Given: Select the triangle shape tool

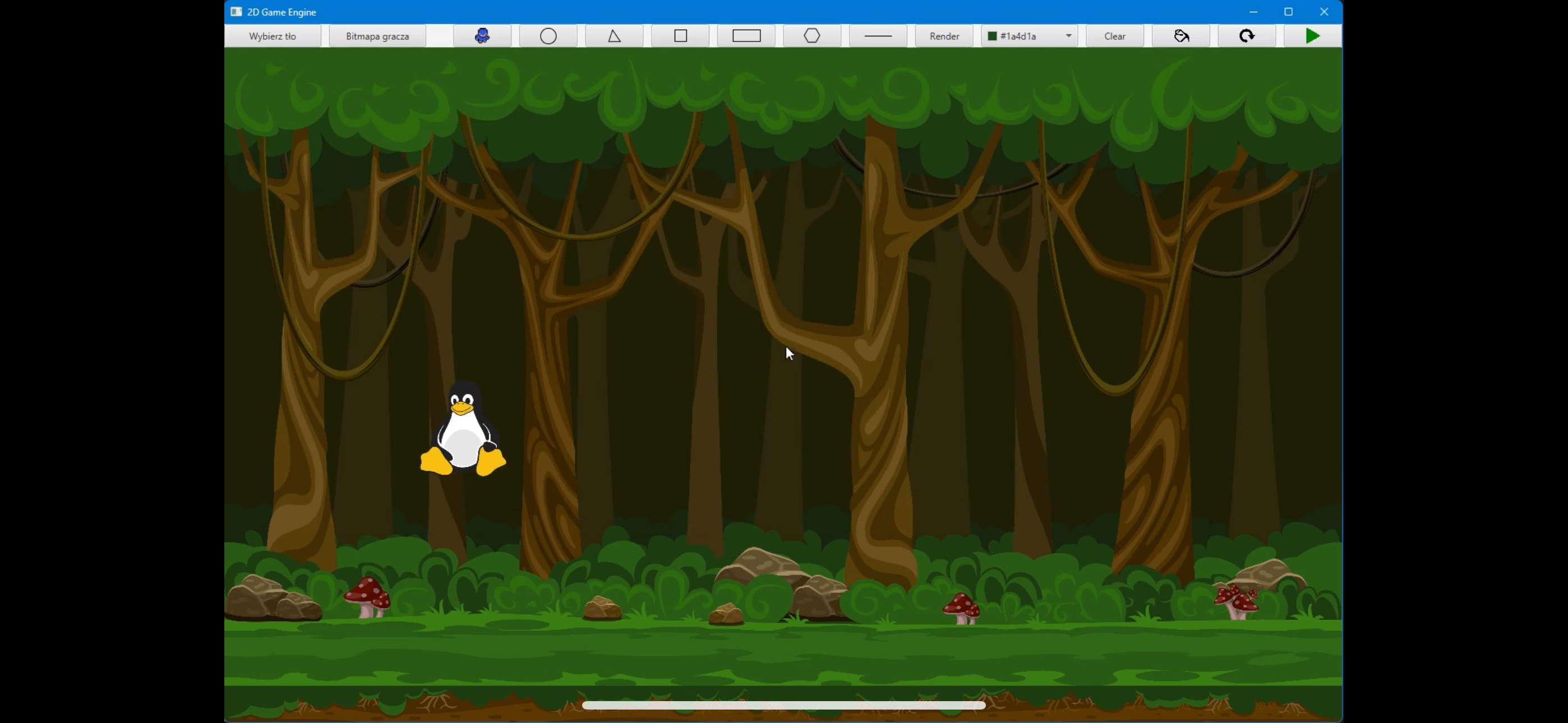Looking at the screenshot, I should (x=614, y=36).
